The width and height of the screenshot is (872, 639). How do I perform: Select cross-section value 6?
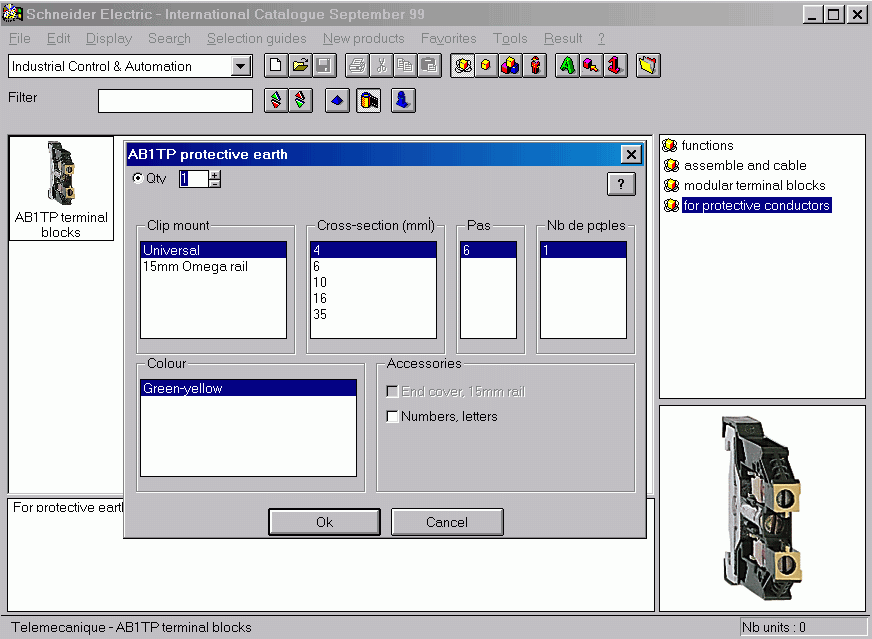click(x=373, y=266)
